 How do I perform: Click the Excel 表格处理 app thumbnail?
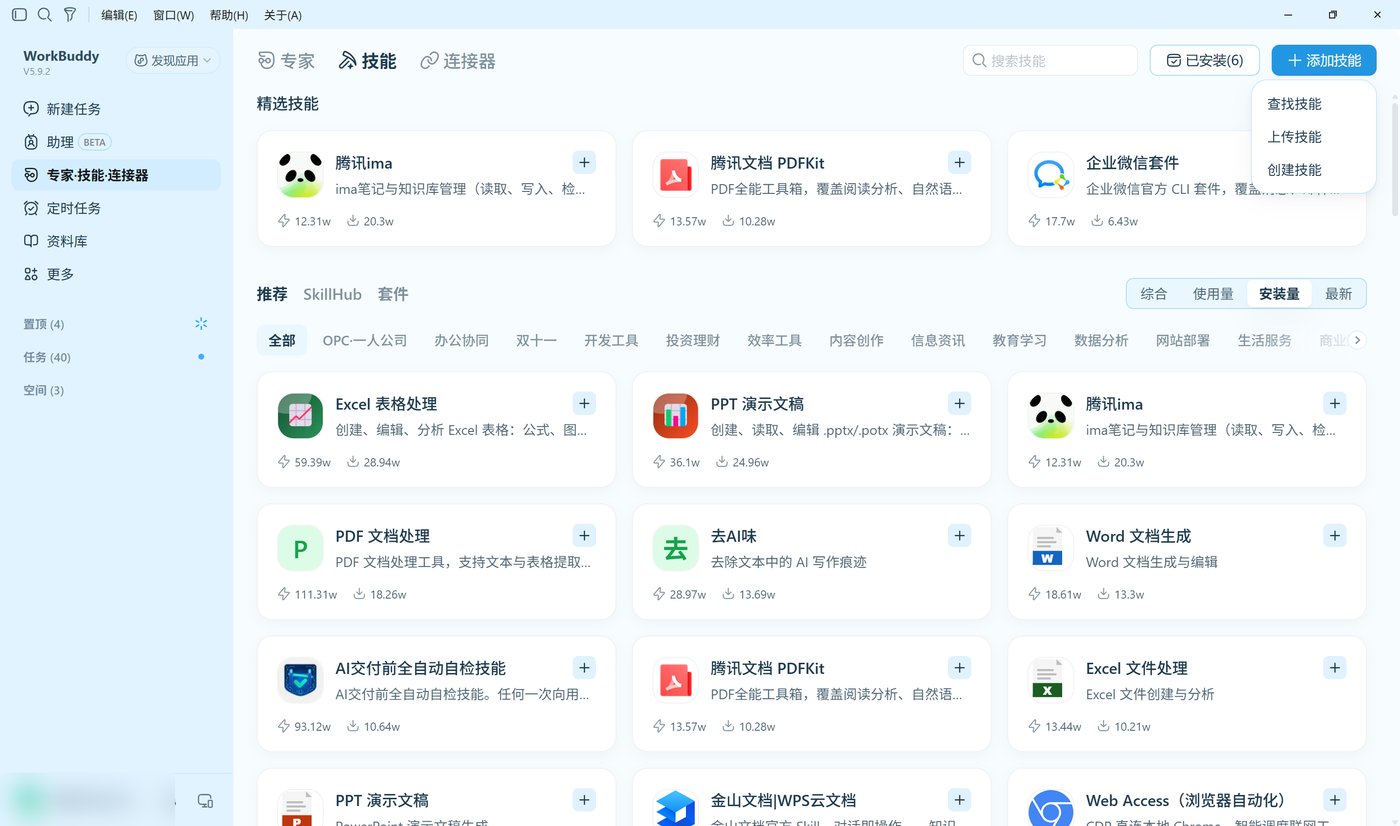point(300,416)
